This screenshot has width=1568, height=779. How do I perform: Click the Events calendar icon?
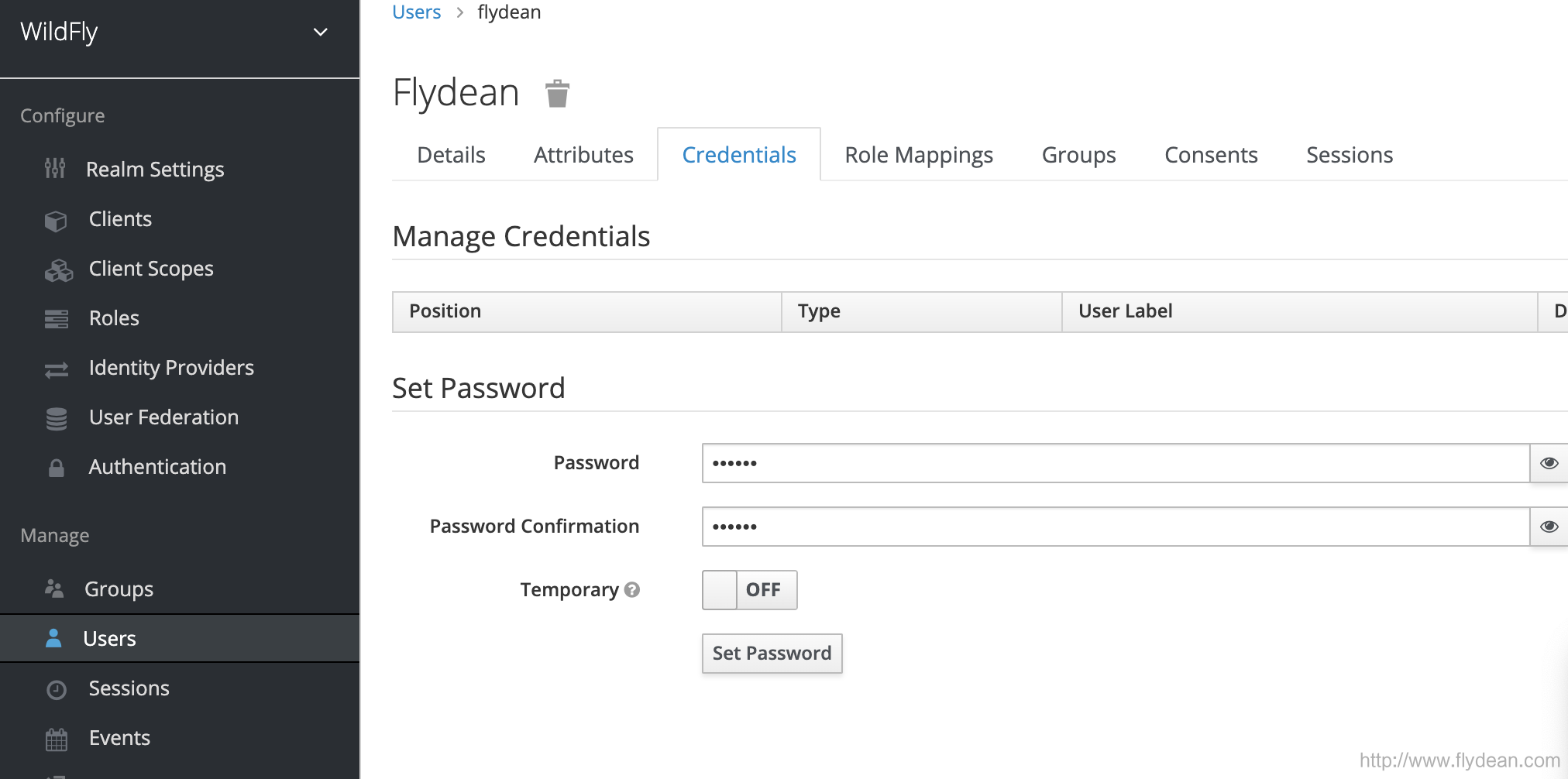pyautogui.click(x=57, y=740)
